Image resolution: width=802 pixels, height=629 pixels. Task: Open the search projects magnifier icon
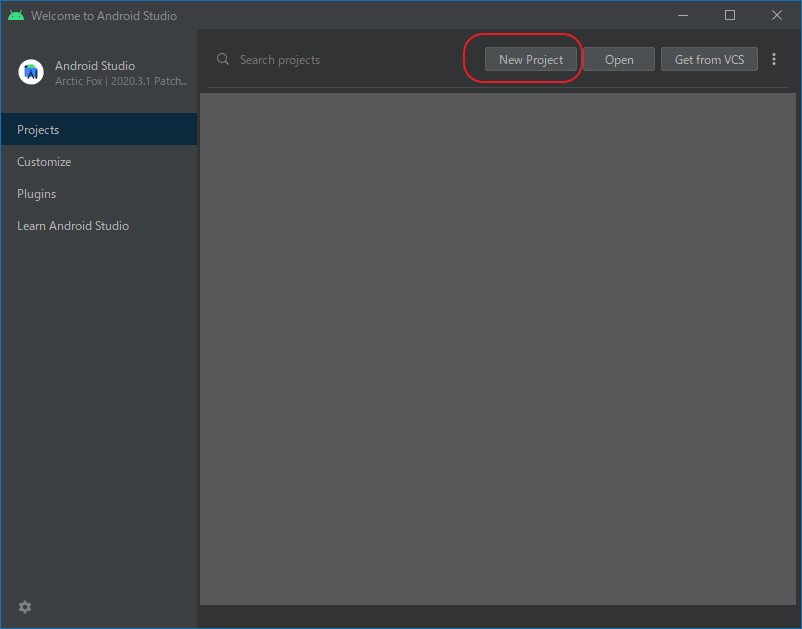(222, 59)
